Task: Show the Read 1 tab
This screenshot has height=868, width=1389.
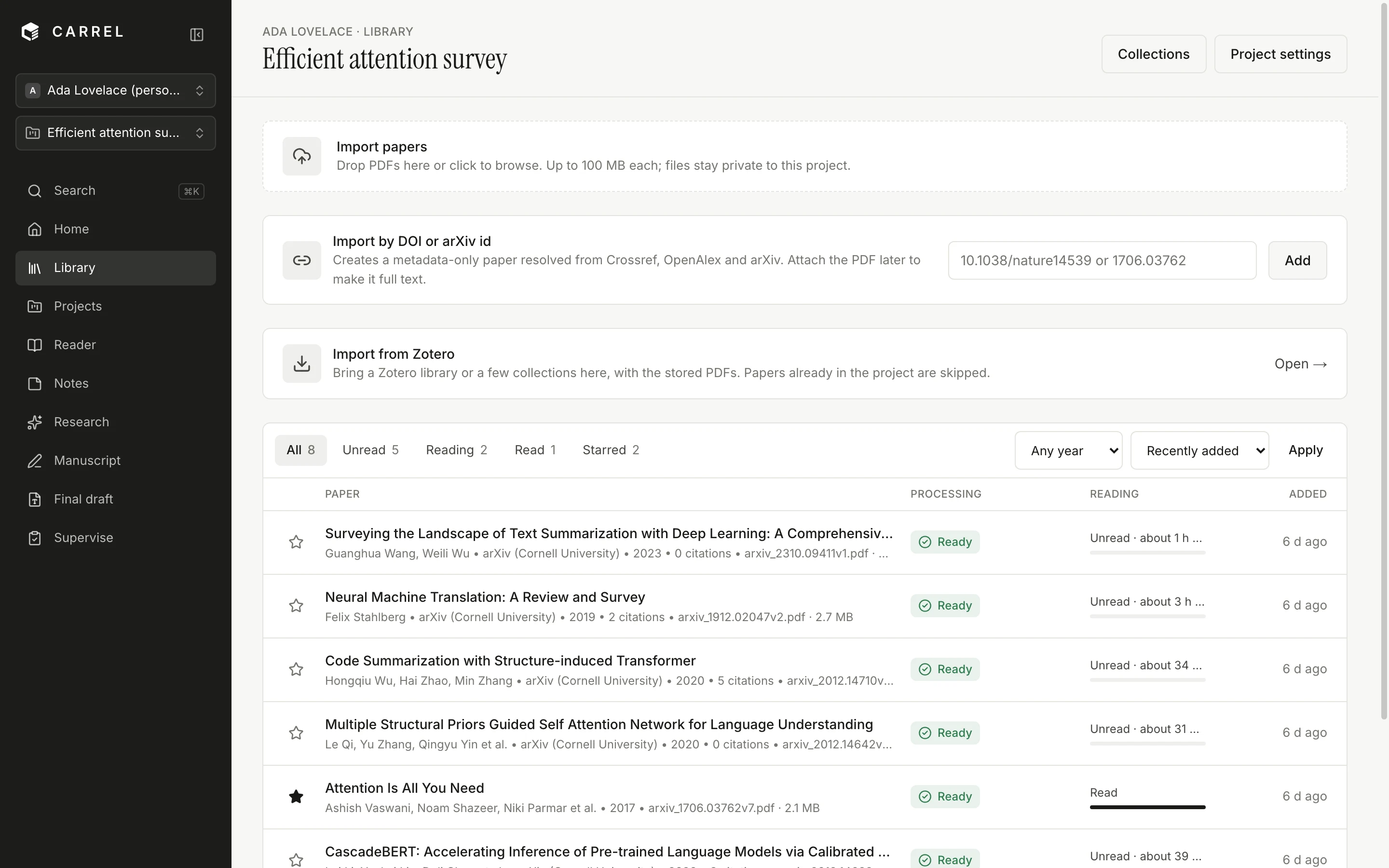Action: (x=535, y=450)
